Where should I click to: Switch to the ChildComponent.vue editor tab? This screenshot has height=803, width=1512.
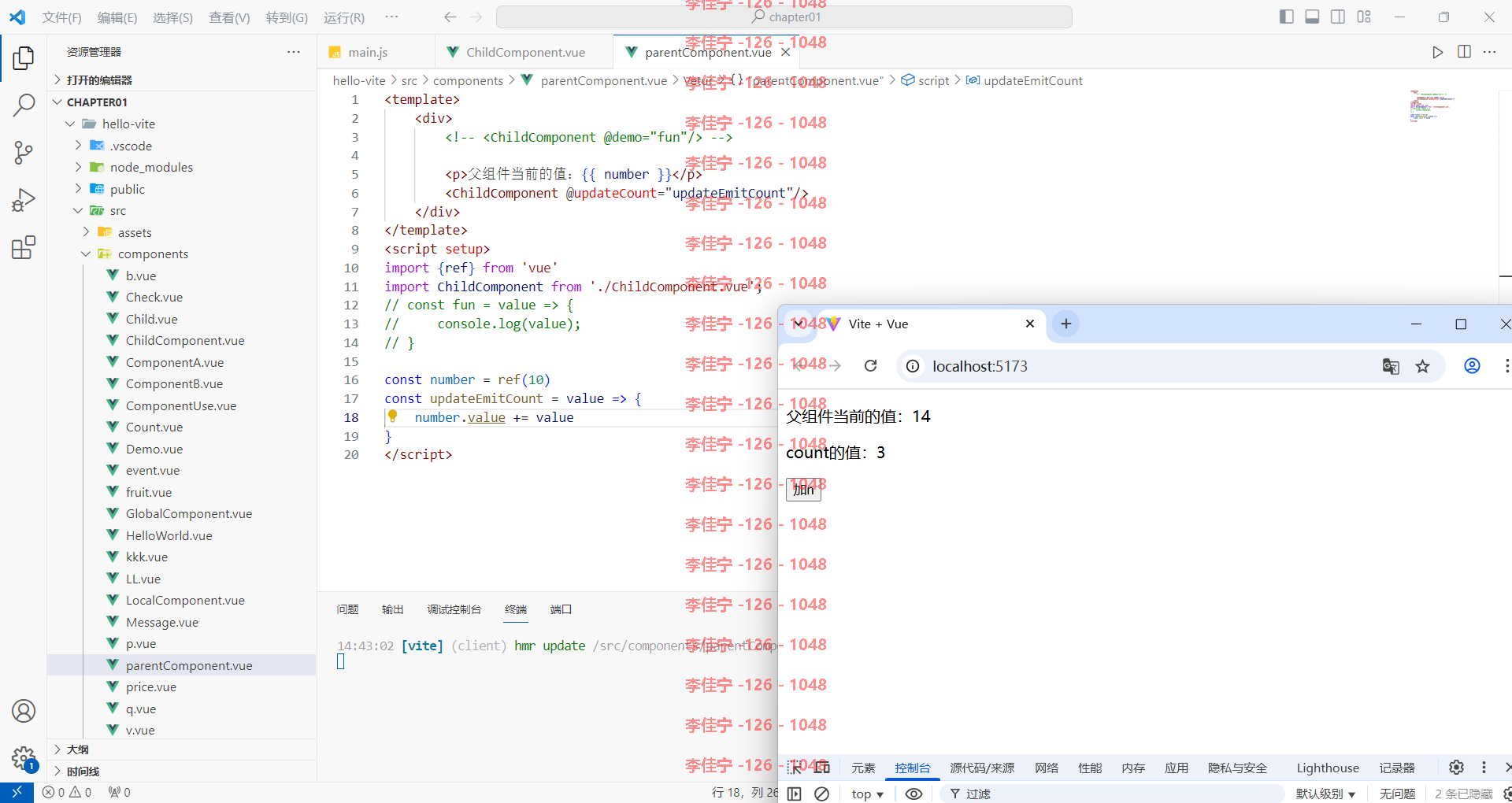[x=524, y=52]
